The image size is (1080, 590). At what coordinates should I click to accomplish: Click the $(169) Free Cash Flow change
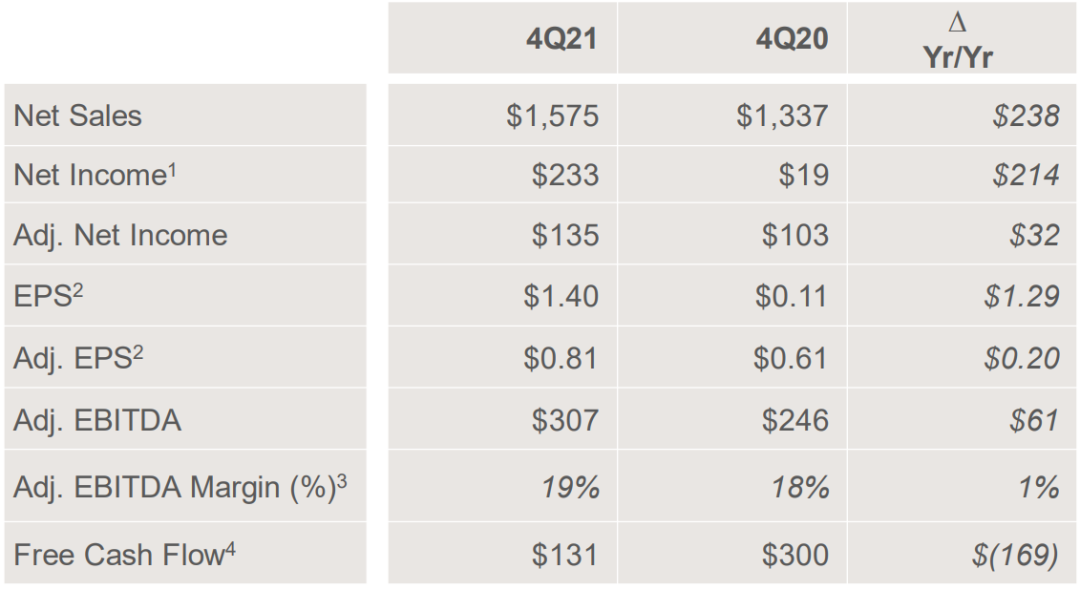coord(1015,555)
